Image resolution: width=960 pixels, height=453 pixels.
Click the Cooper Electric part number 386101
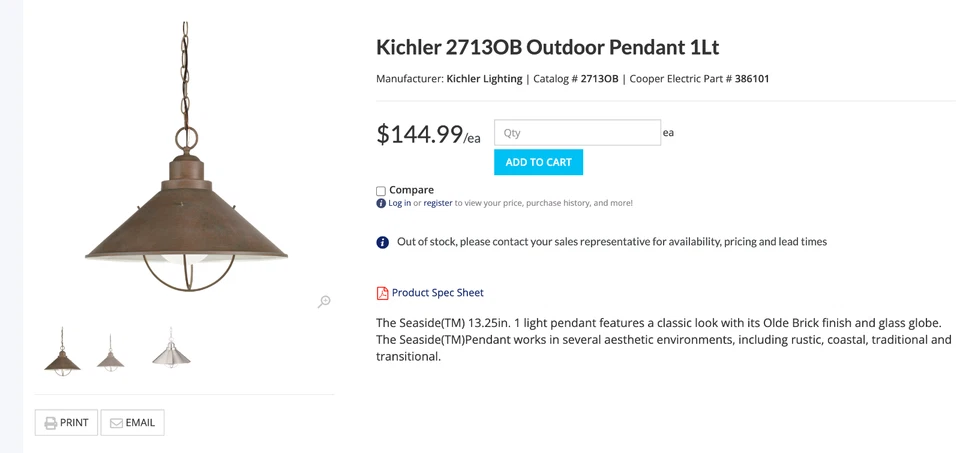pyautogui.click(x=752, y=79)
